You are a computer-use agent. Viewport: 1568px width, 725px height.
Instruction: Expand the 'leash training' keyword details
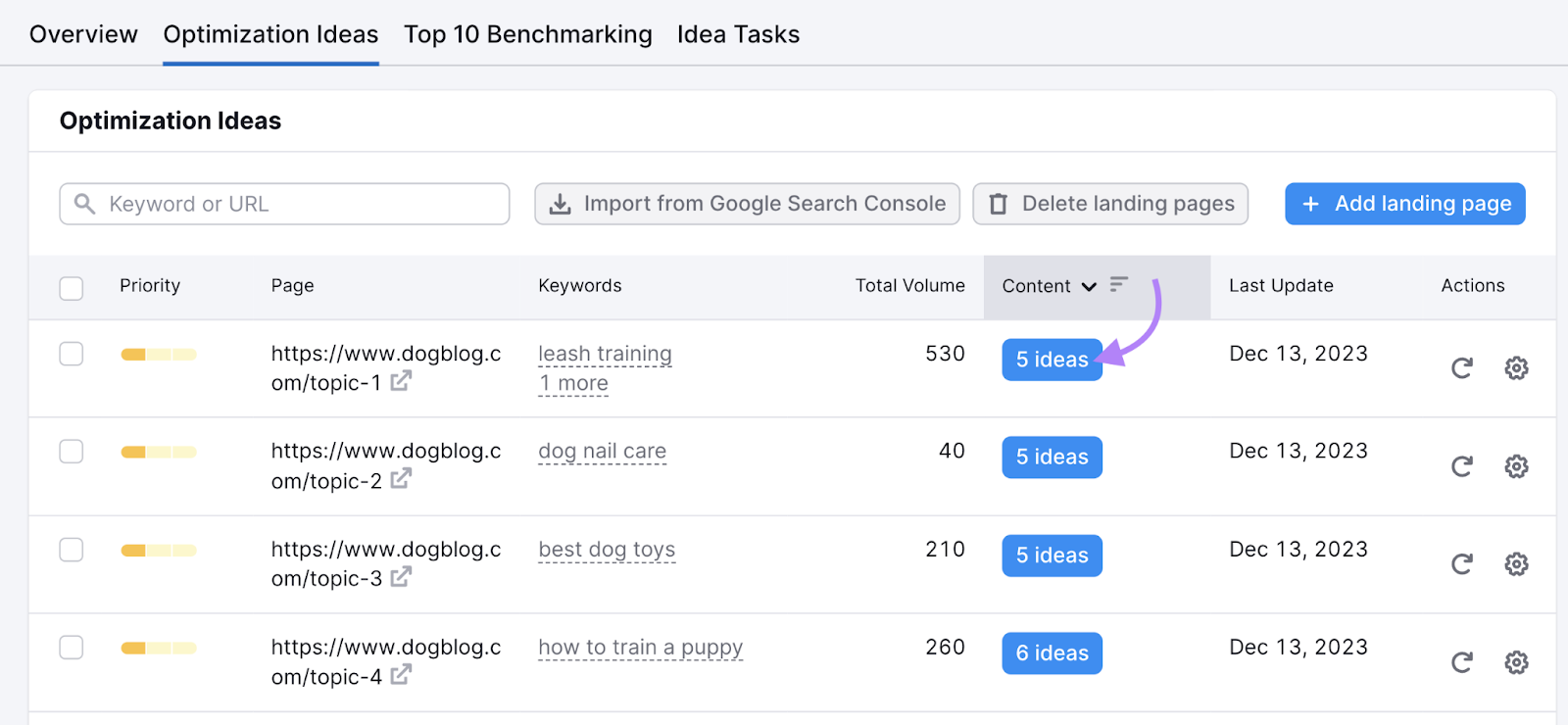[605, 354]
